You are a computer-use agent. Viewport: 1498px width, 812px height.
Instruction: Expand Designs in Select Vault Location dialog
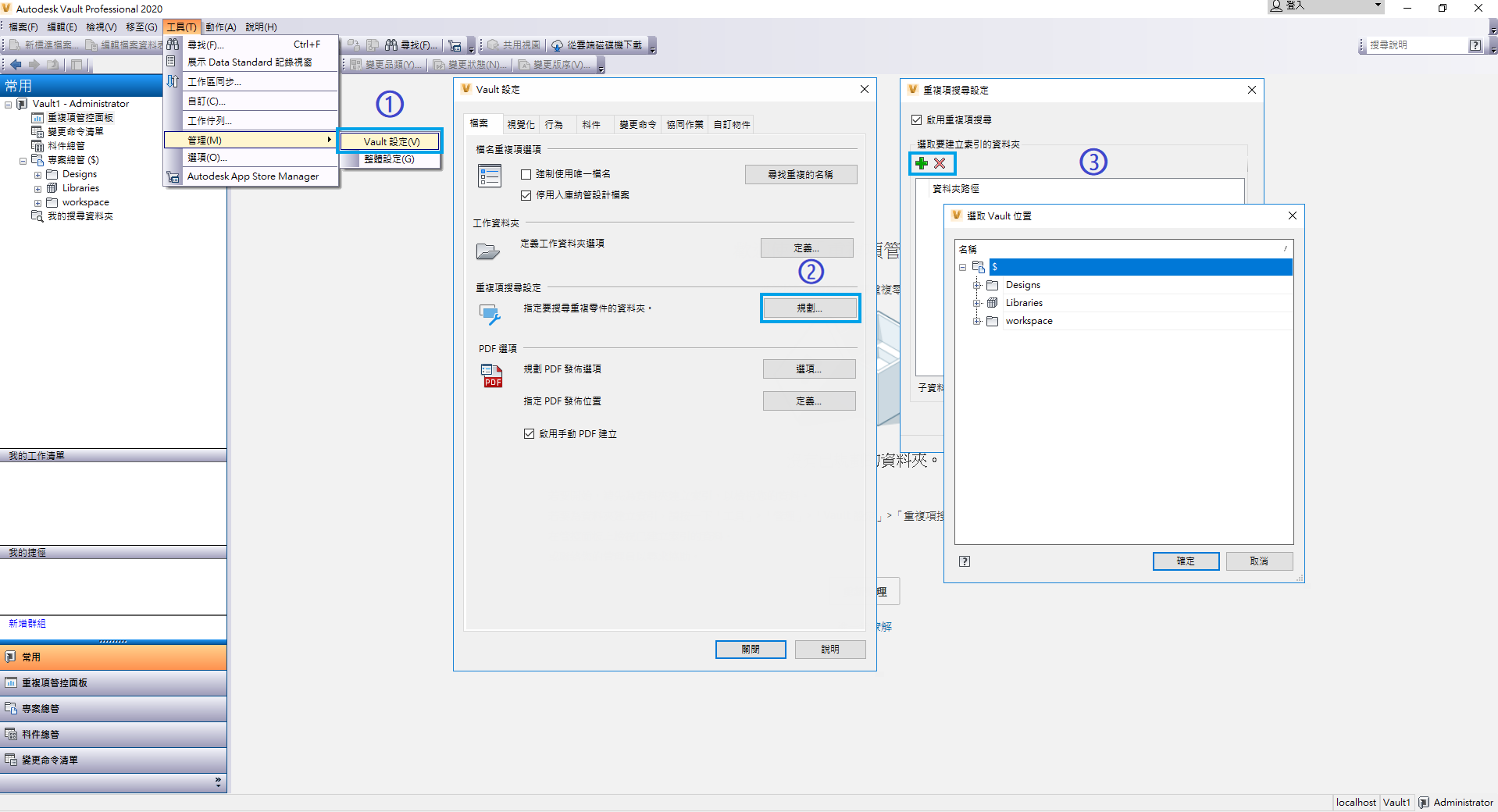[x=977, y=285]
